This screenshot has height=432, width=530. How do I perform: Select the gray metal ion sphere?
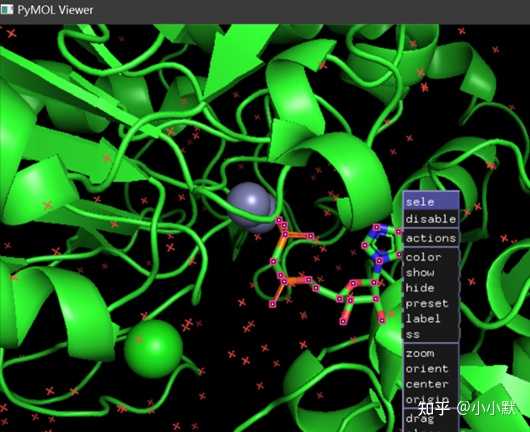(x=252, y=207)
